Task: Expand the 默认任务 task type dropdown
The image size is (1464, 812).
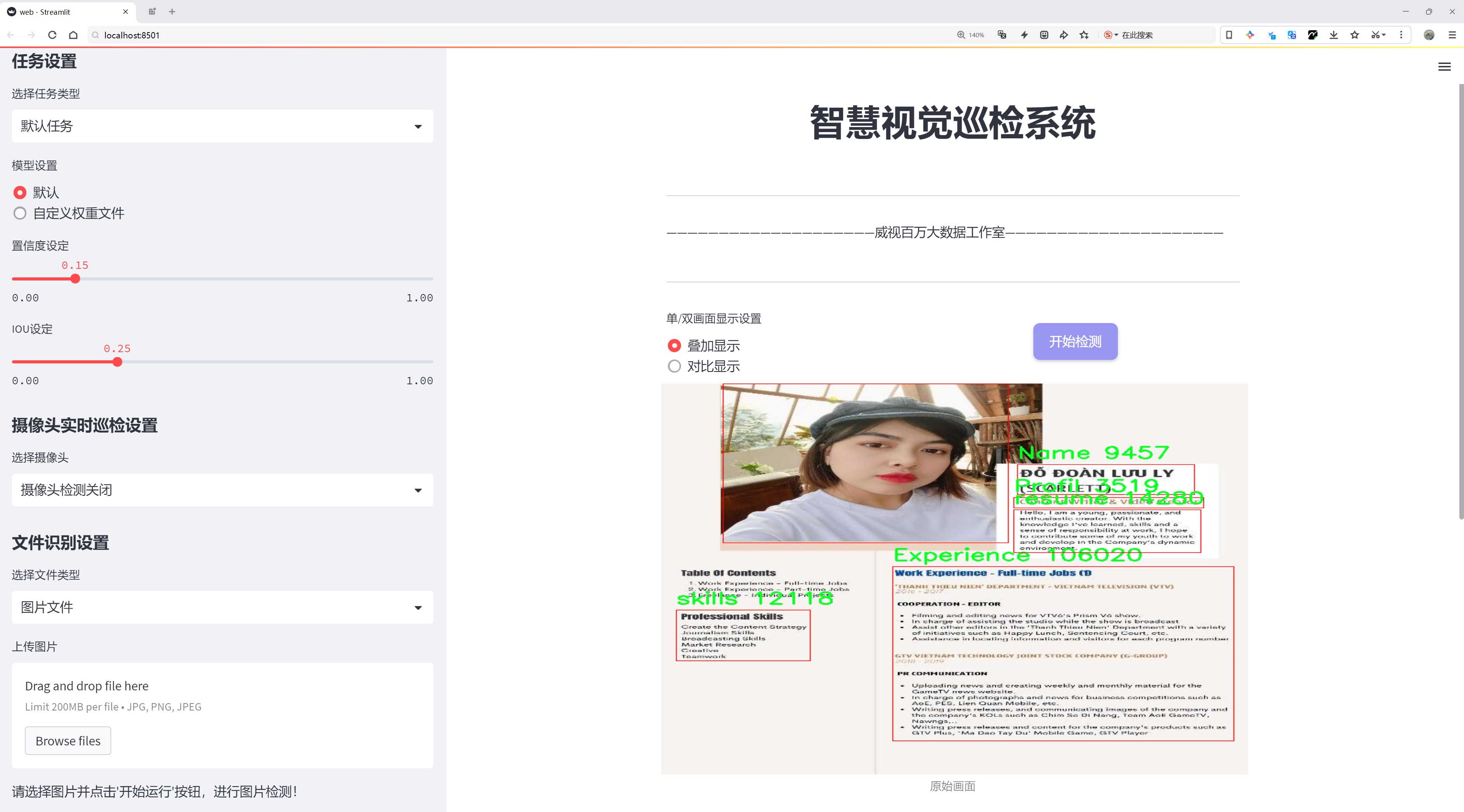Action: pyautogui.click(x=222, y=126)
